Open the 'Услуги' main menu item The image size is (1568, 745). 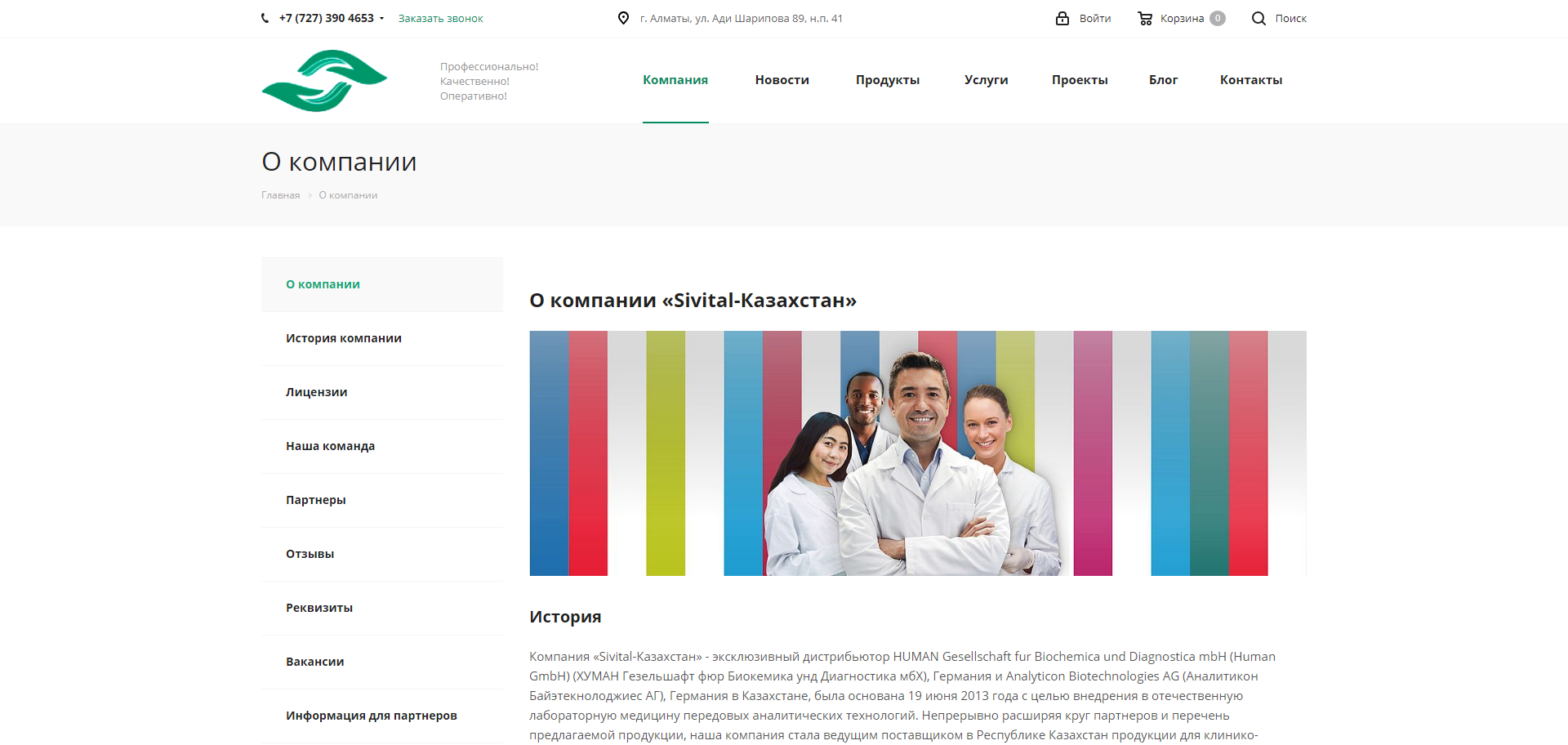click(x=987, y=80)
